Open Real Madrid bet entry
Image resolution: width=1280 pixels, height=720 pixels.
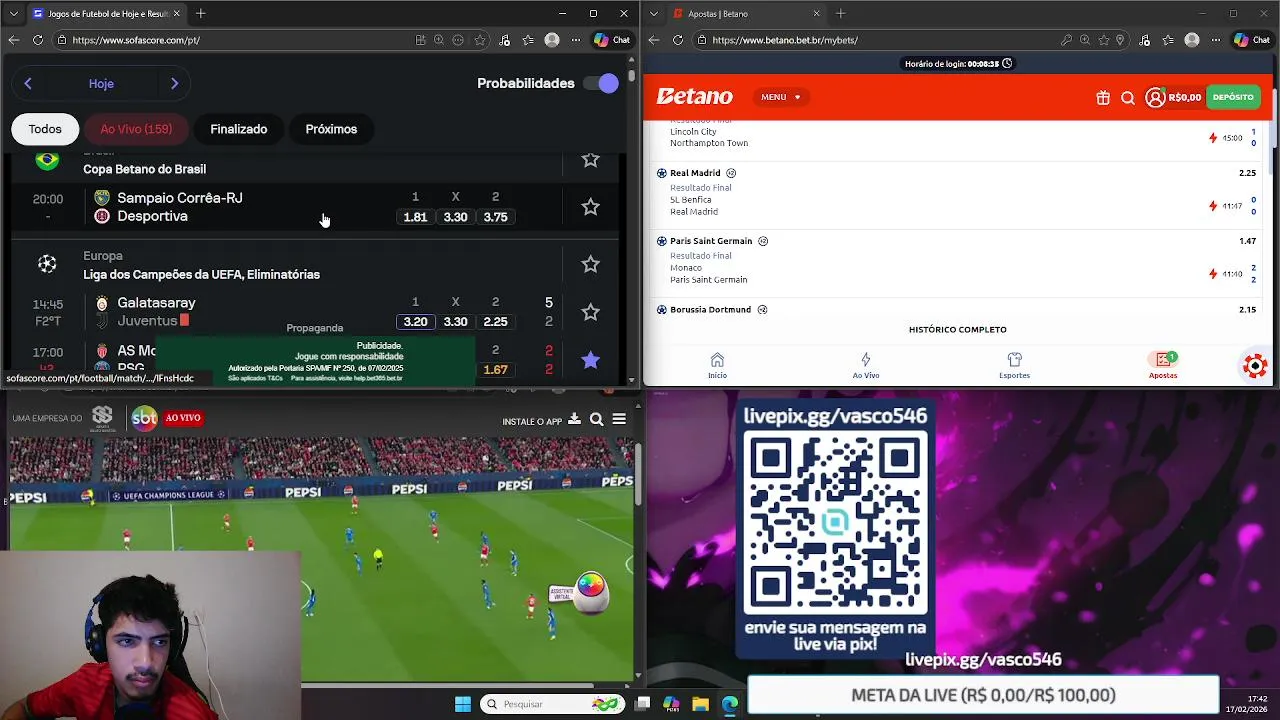coord(957,192)
